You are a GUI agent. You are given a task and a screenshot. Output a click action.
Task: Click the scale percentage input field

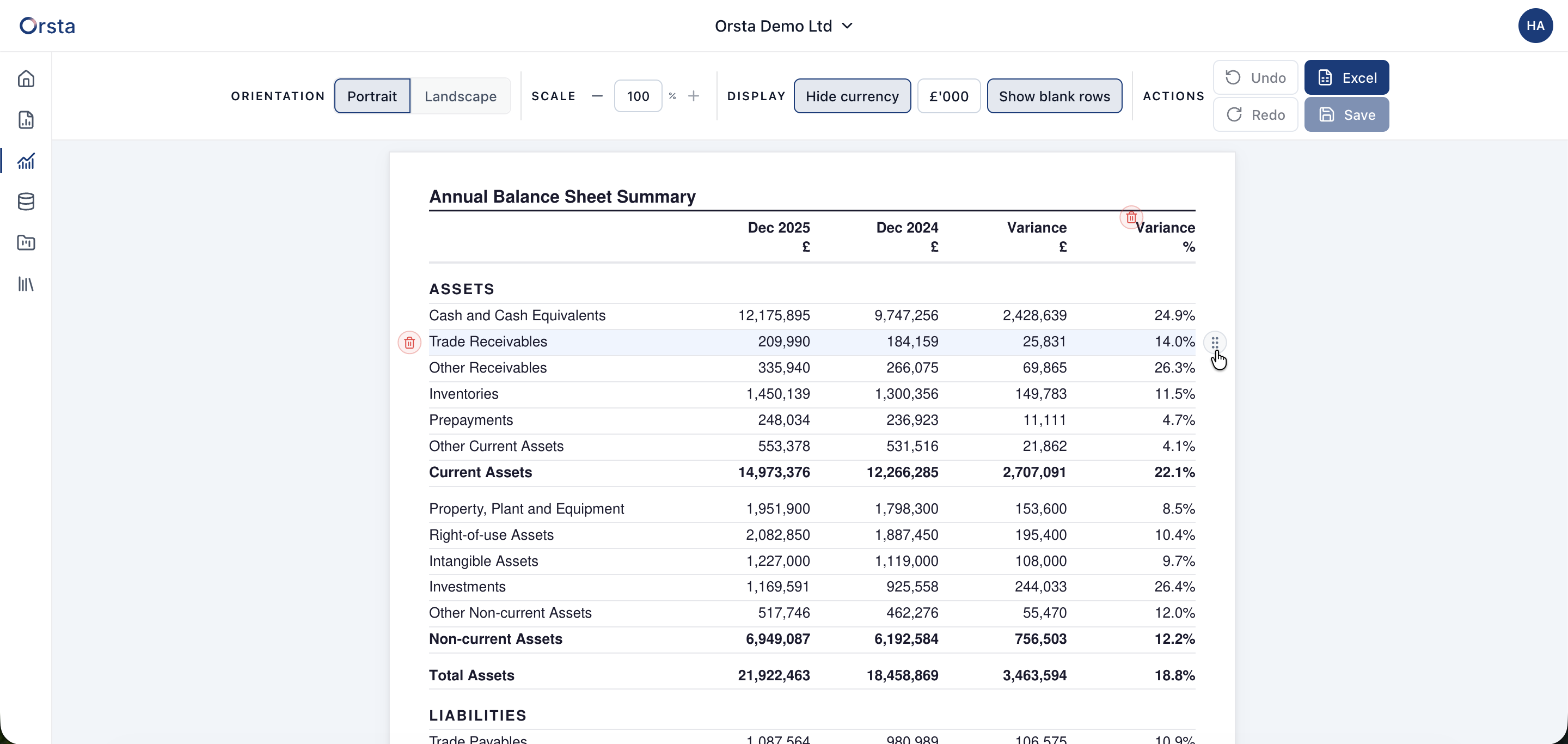pos(638,96)
